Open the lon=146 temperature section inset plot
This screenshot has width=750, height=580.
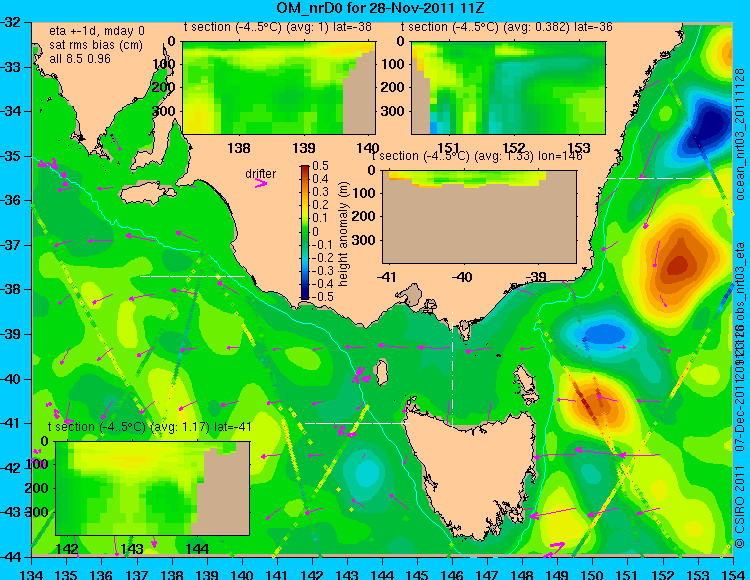(479, 217)
